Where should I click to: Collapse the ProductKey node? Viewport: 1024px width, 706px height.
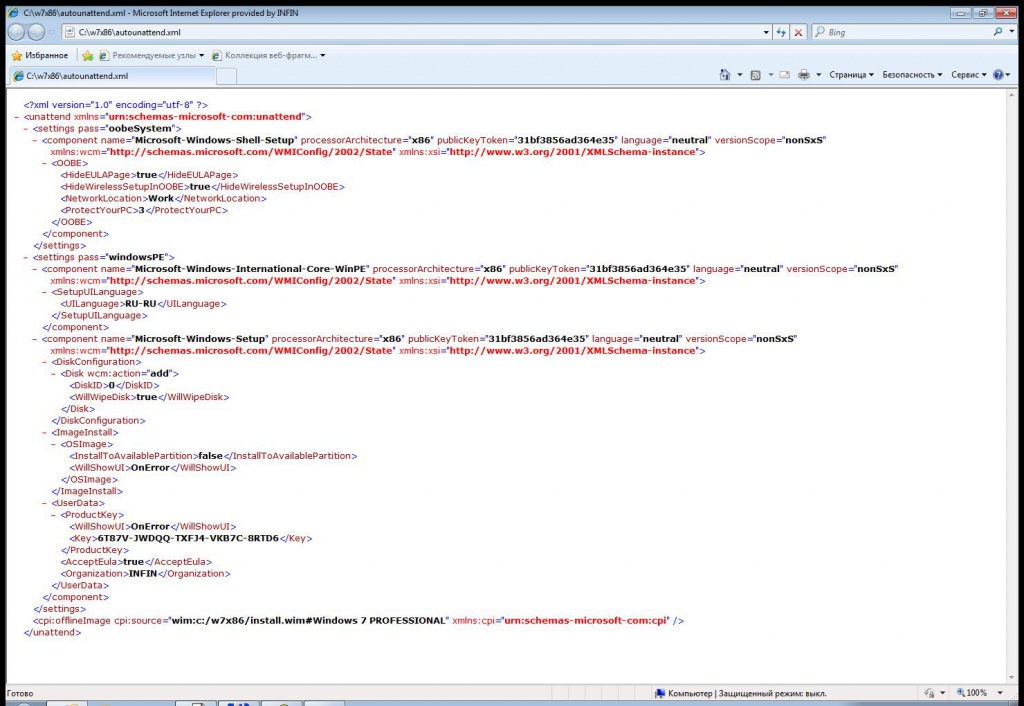click(x=54, y=515)
